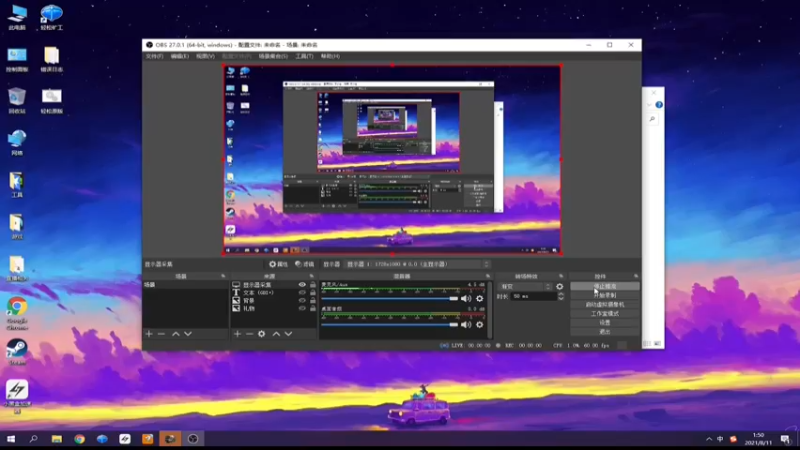800x450 pixels.
Task: Open the Steam desktop shortcut
Action: [17, 352]
